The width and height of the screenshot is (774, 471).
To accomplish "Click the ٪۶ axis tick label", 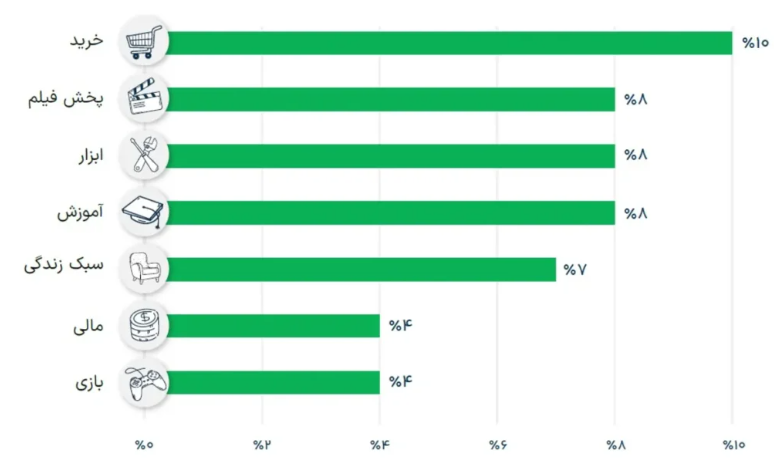I will tap(497, 445).
